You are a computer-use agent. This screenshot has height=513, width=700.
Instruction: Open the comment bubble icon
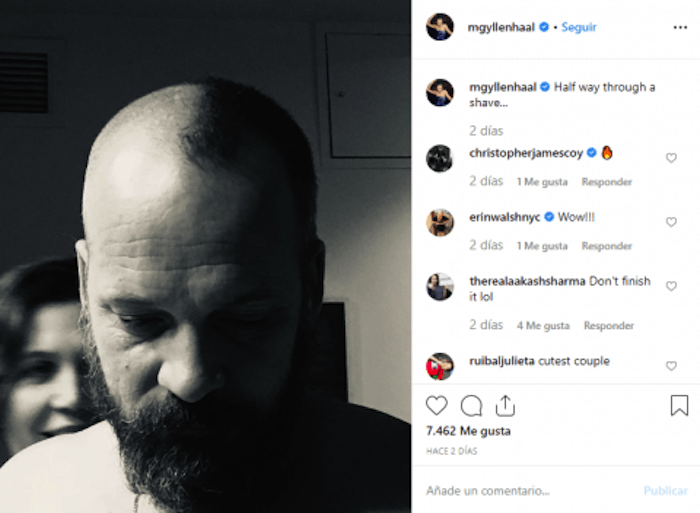tap(471, 405)
